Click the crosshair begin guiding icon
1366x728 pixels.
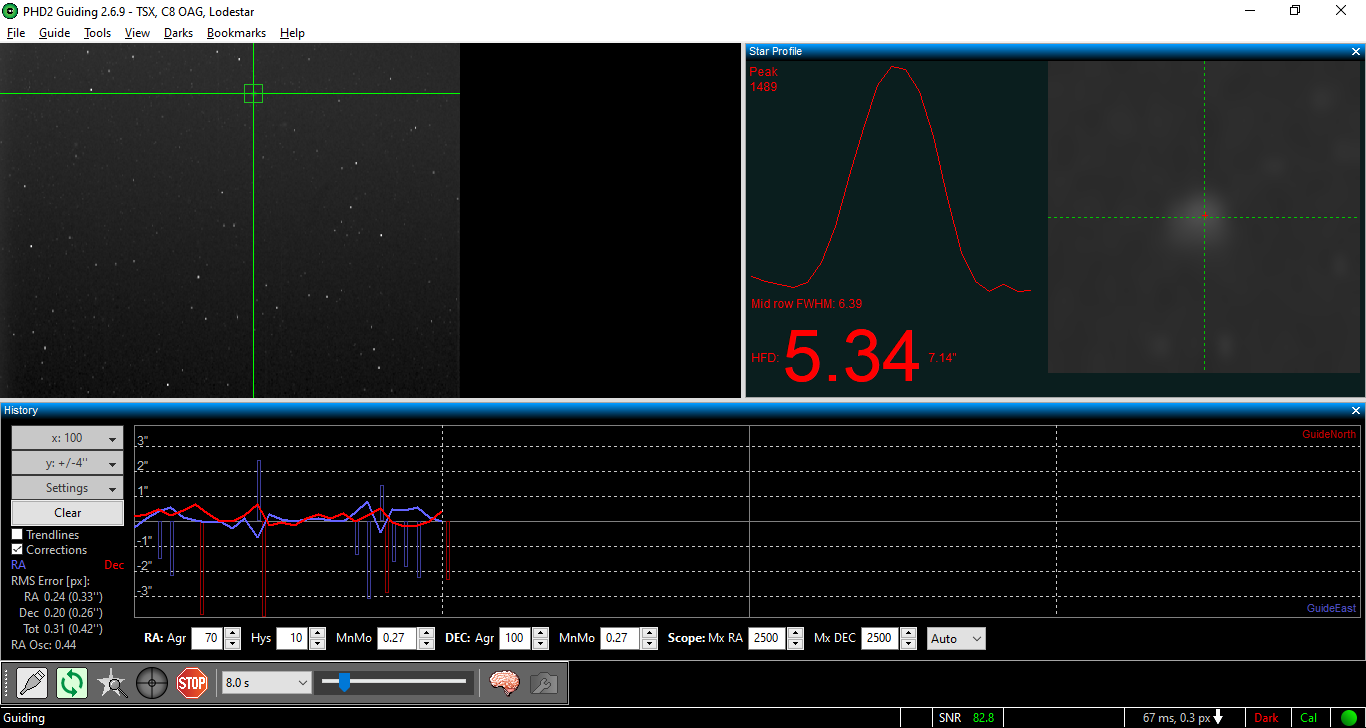point(152,684)
